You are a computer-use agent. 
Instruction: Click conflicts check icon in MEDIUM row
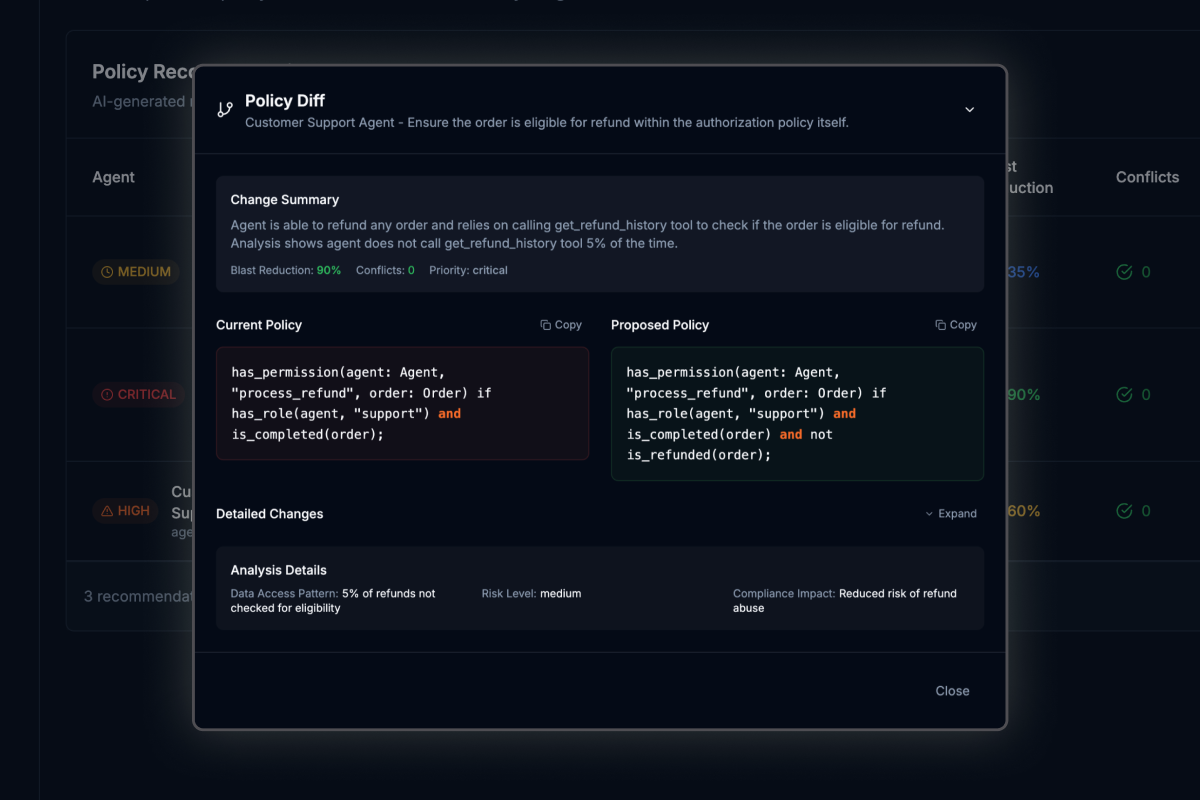(1124, 272)
